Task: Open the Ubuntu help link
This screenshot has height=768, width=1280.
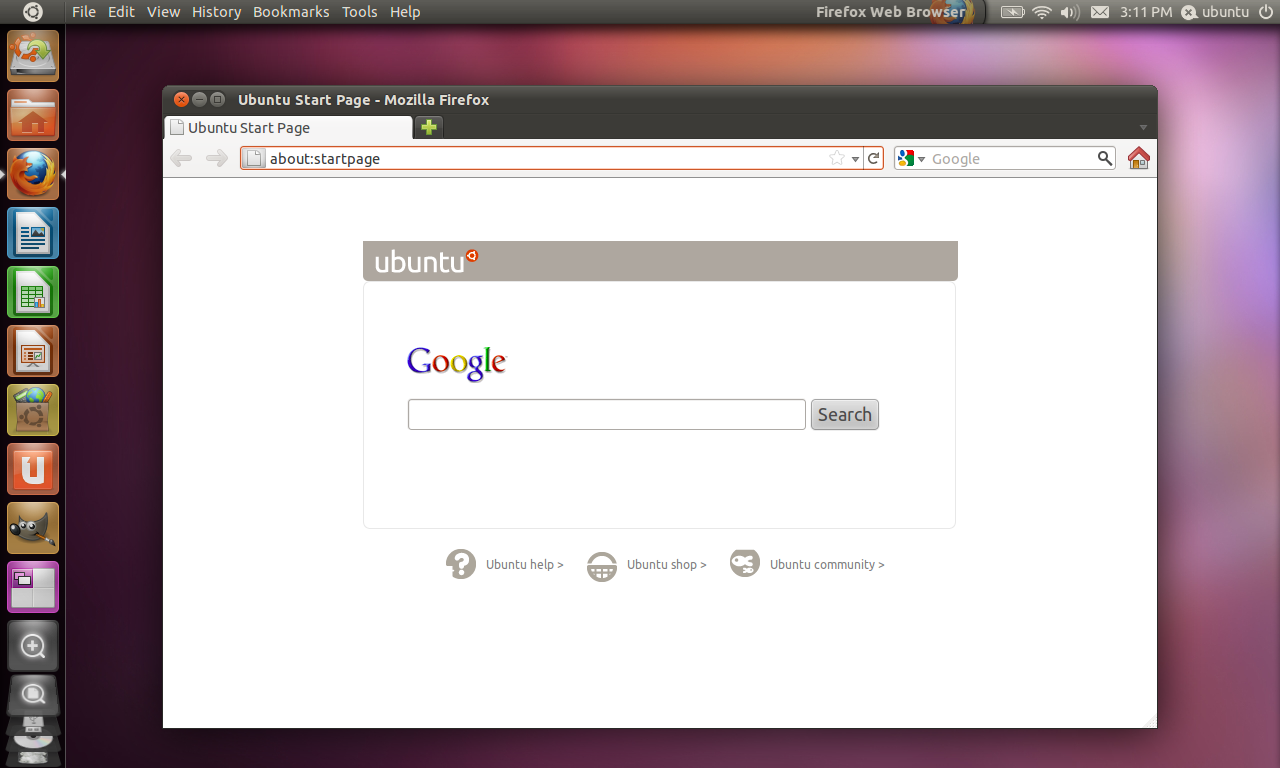Action: 524,565
